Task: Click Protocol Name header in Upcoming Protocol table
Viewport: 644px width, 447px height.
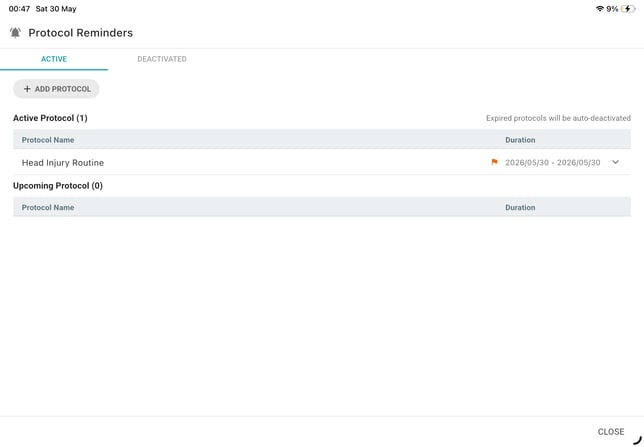Action: pyautogui.click(x=48, y=207)
